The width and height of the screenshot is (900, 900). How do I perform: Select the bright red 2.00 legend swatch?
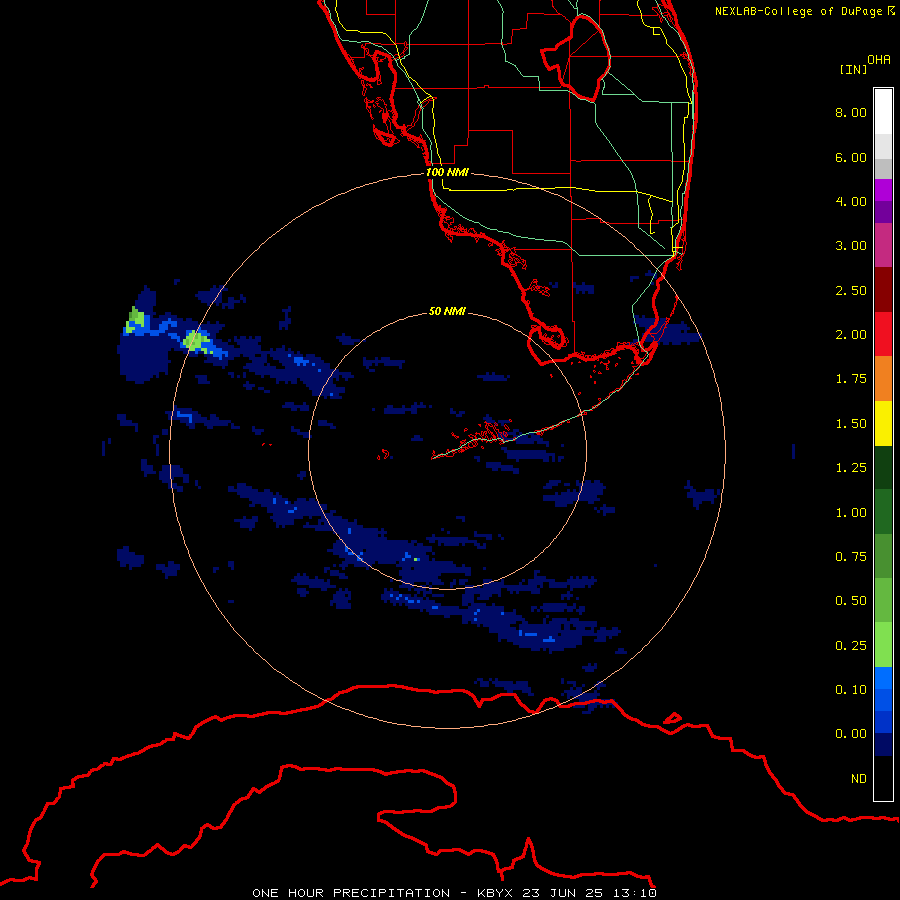point(883,334)
